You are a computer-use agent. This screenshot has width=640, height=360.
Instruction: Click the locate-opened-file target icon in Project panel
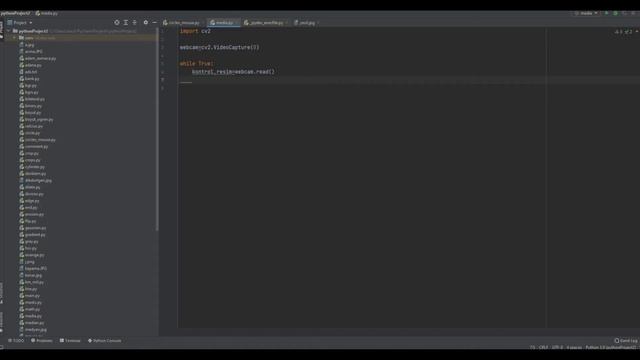117,22
